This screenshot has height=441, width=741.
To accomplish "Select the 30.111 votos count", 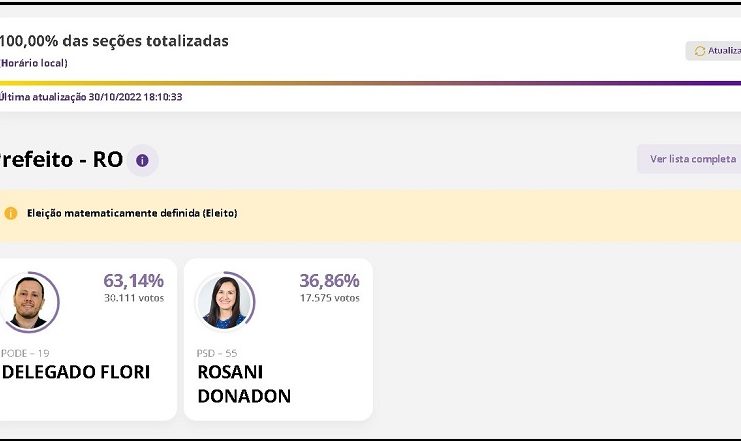I will pos(133,298).
